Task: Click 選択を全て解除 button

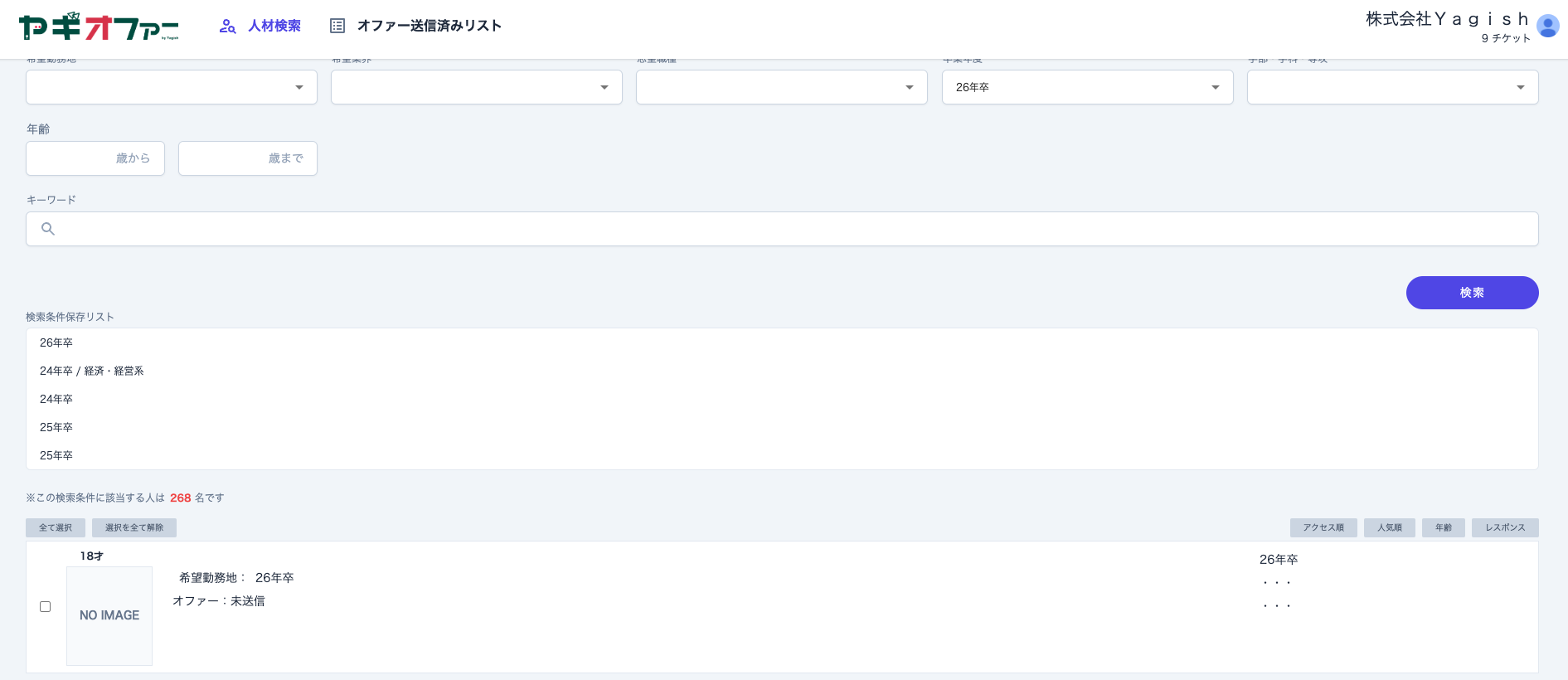Action: (x=134, y=527)
